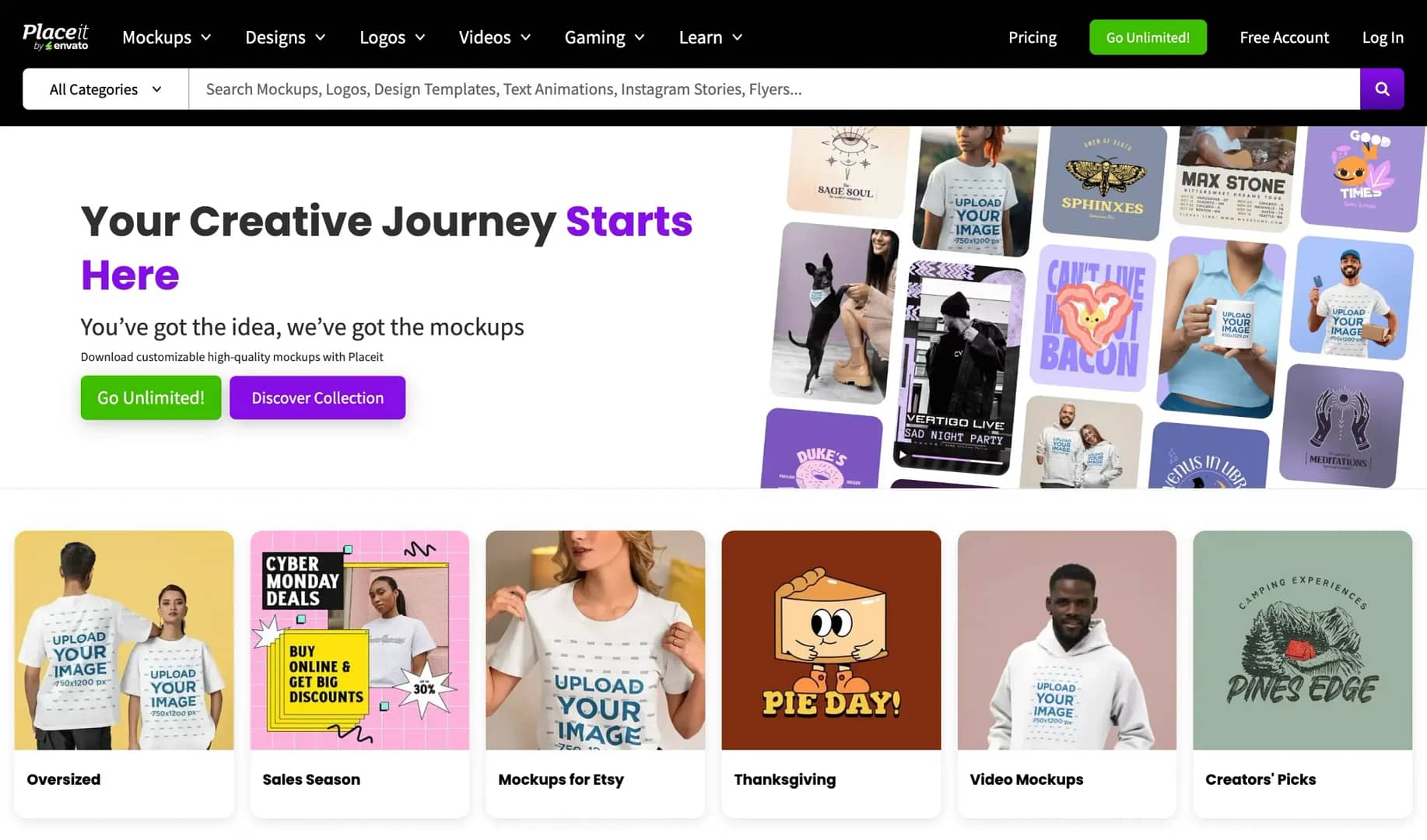1427x840 pixels.
Task: Open the Can't Live Without Bacon design
Action: pyautogui.click(x=1092, y=318)
